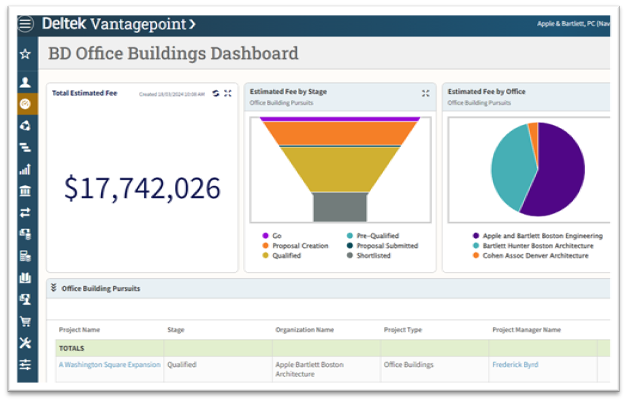Viewport: 627px width, 402px height.
Task: Collapse the Office Building Pursuits section
Action: (54, 288)
